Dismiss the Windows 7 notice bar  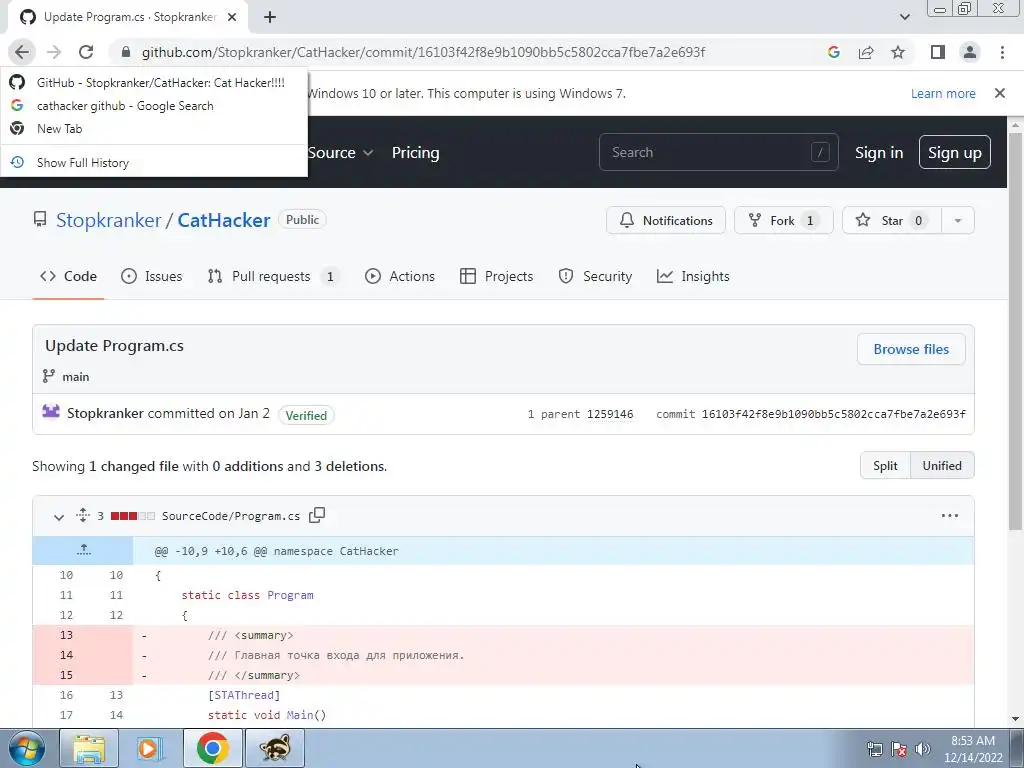(1000, 93)
